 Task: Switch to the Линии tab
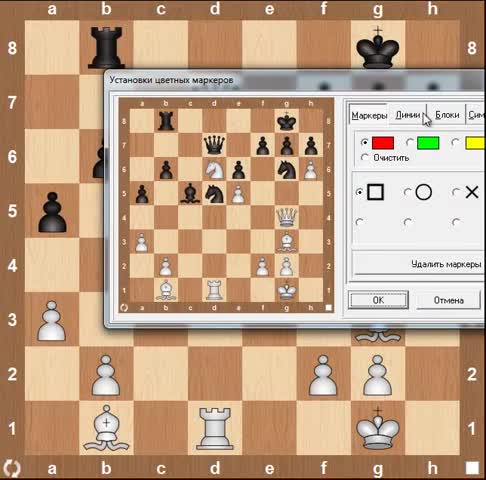coord(407,115)
